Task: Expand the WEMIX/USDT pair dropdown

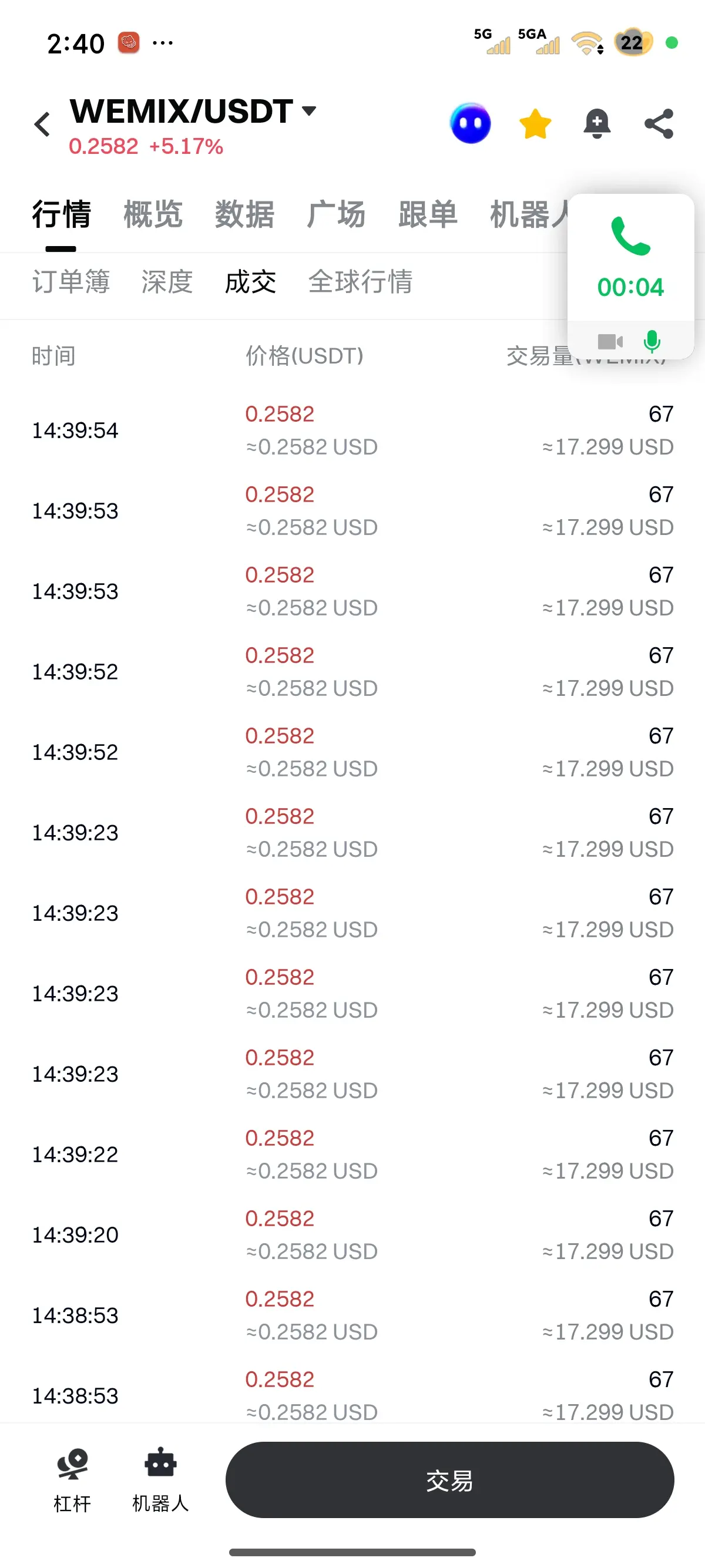Action: click(x=309, y=111)
